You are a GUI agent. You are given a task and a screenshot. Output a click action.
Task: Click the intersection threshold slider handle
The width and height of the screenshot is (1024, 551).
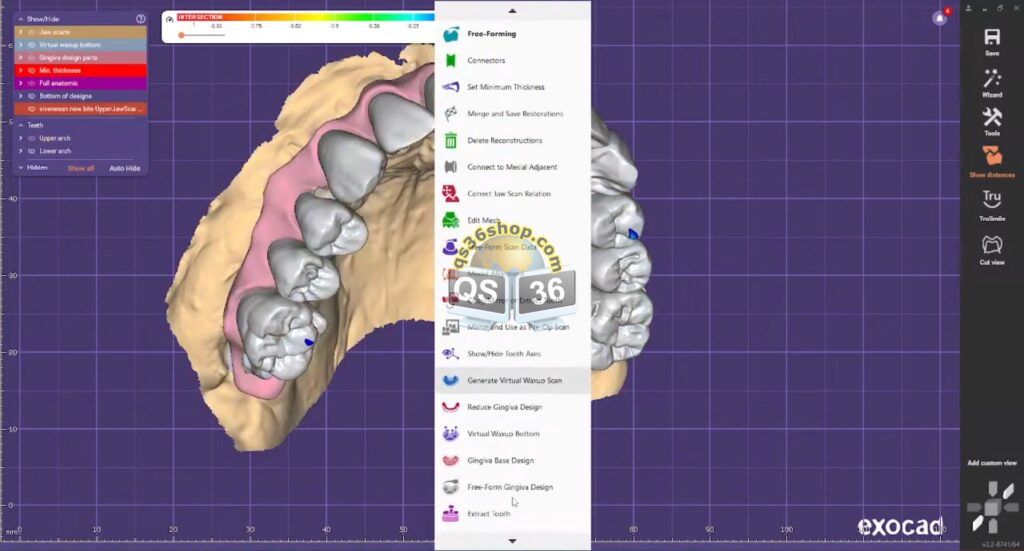182,35
